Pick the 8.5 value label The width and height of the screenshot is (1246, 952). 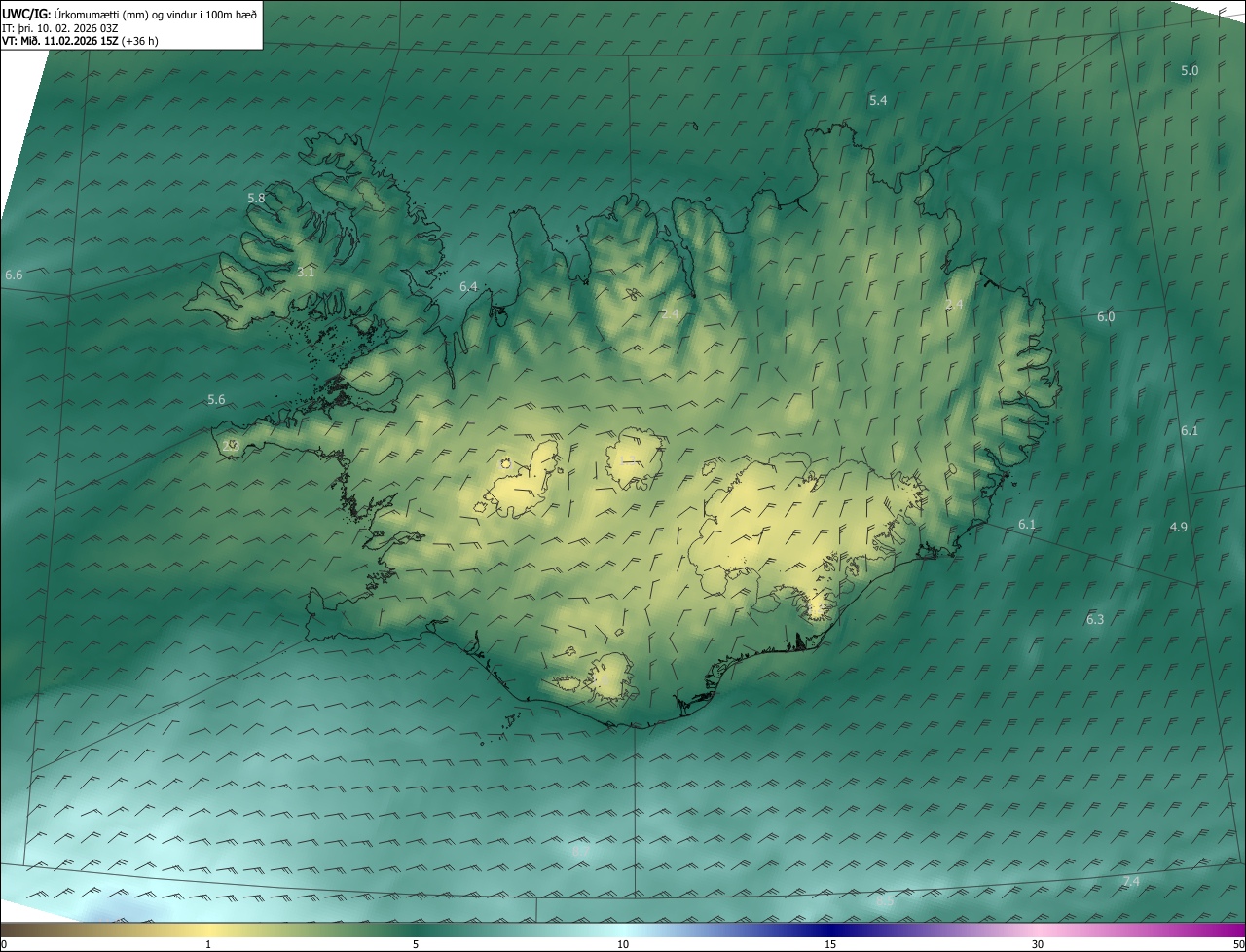[x=884, y=902]
